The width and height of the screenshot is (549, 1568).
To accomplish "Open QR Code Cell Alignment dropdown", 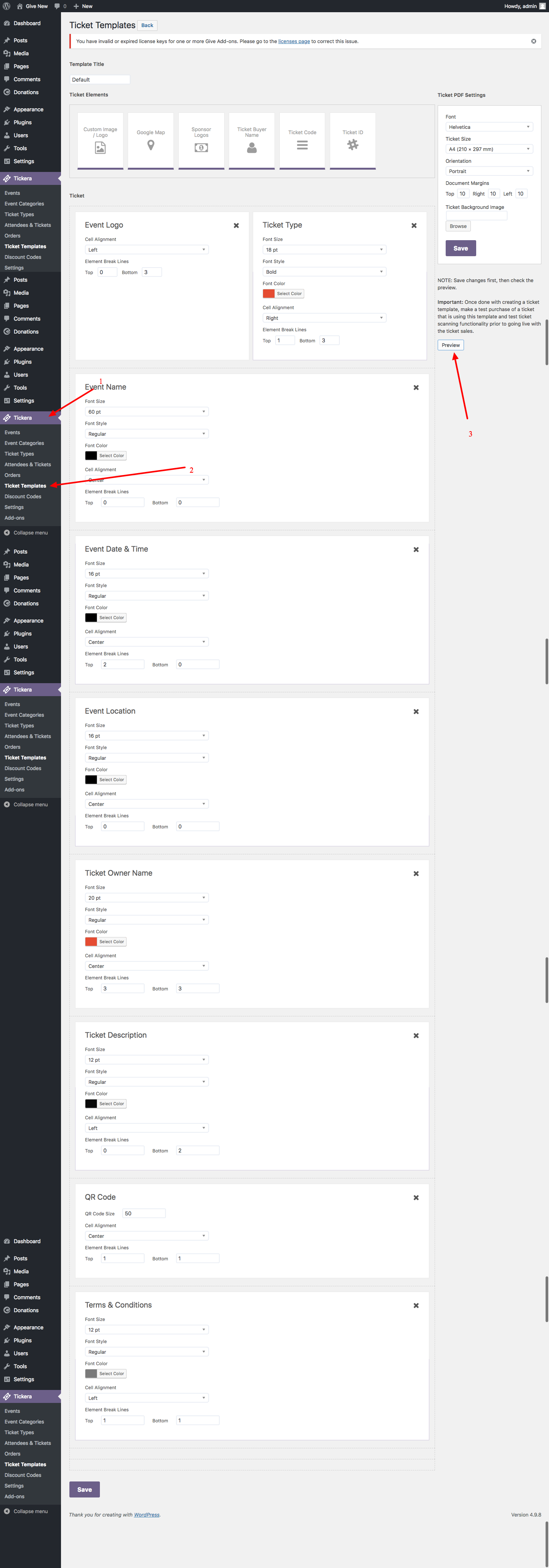I will point(147,1236).
